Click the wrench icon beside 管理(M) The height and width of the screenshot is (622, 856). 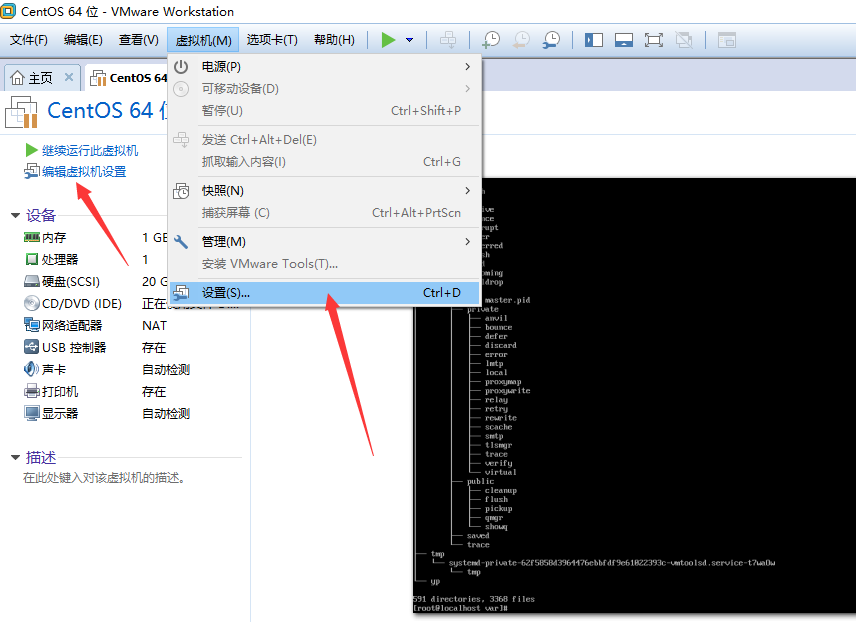(181, 241)
